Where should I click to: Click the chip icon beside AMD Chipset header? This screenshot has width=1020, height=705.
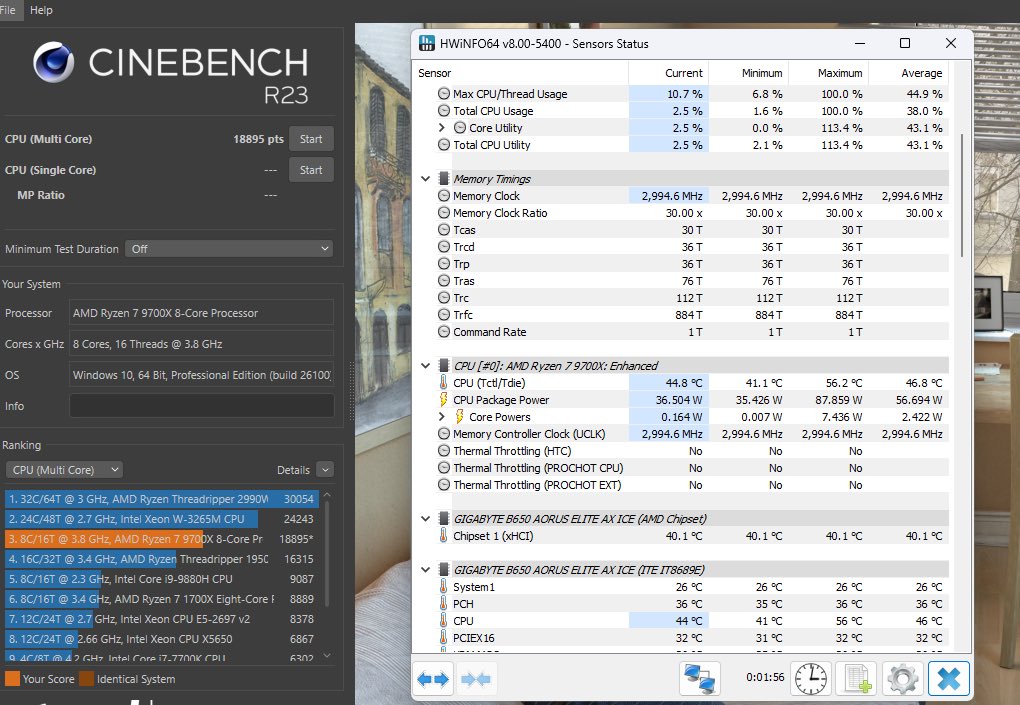(444, 518)
